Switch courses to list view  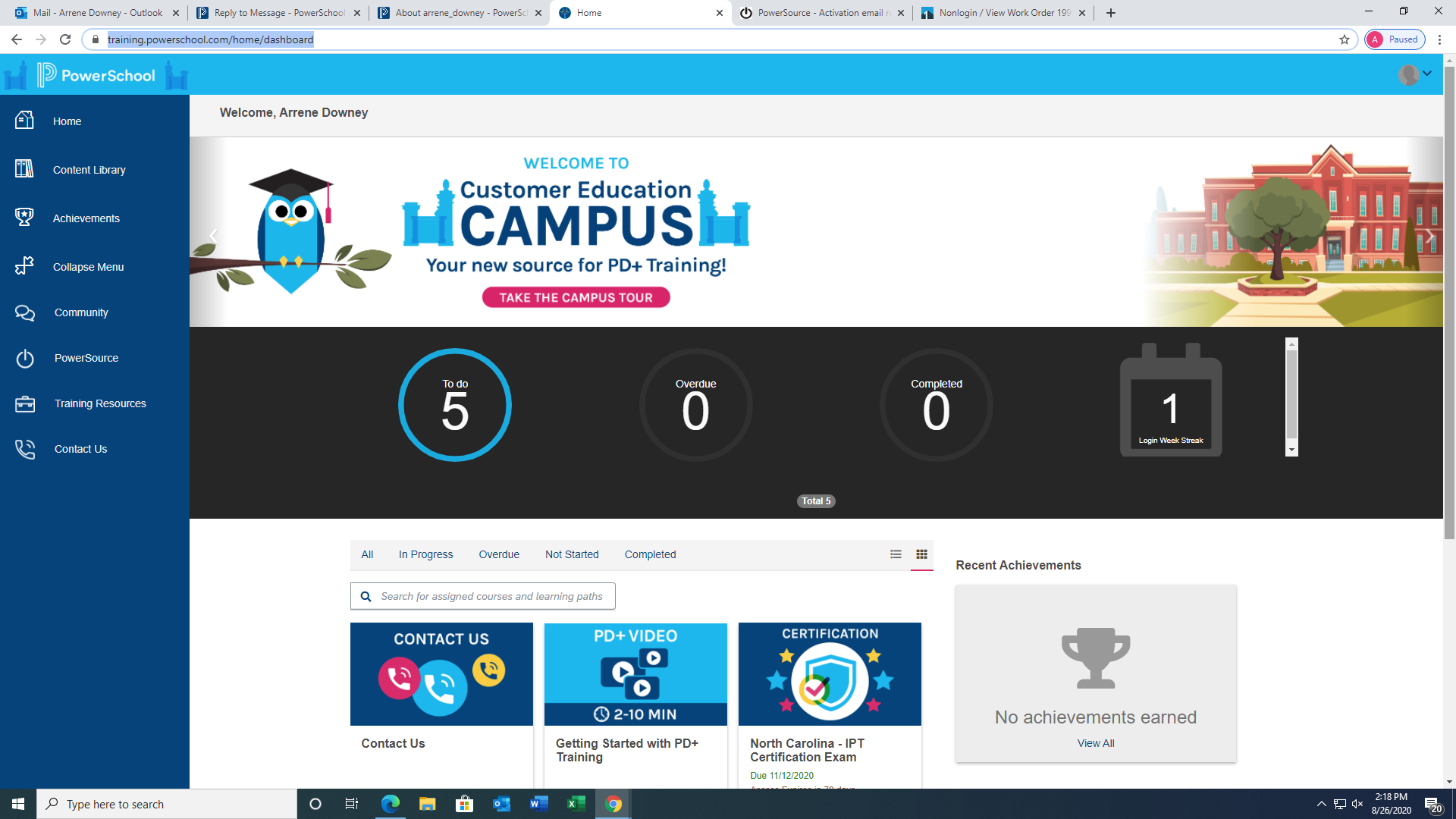(x=896, y=554)
